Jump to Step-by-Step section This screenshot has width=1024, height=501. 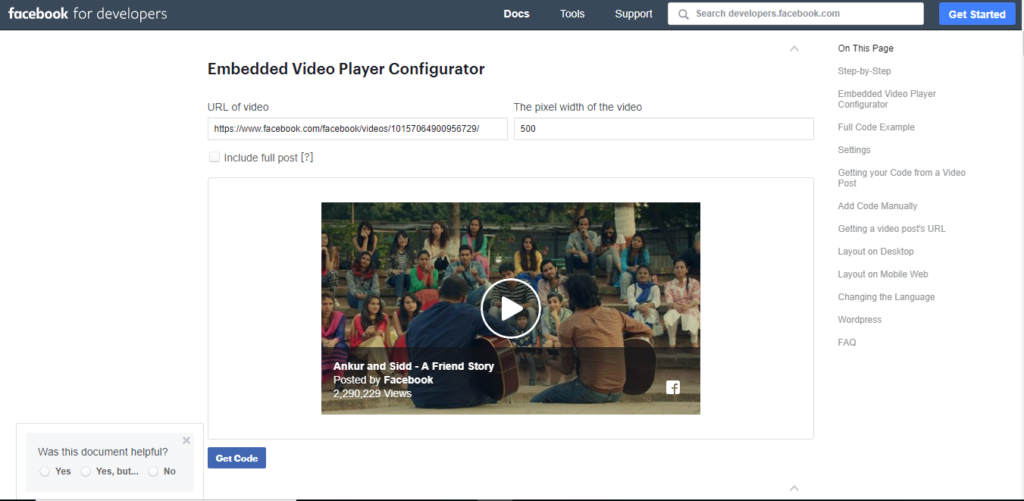point(864,71)
